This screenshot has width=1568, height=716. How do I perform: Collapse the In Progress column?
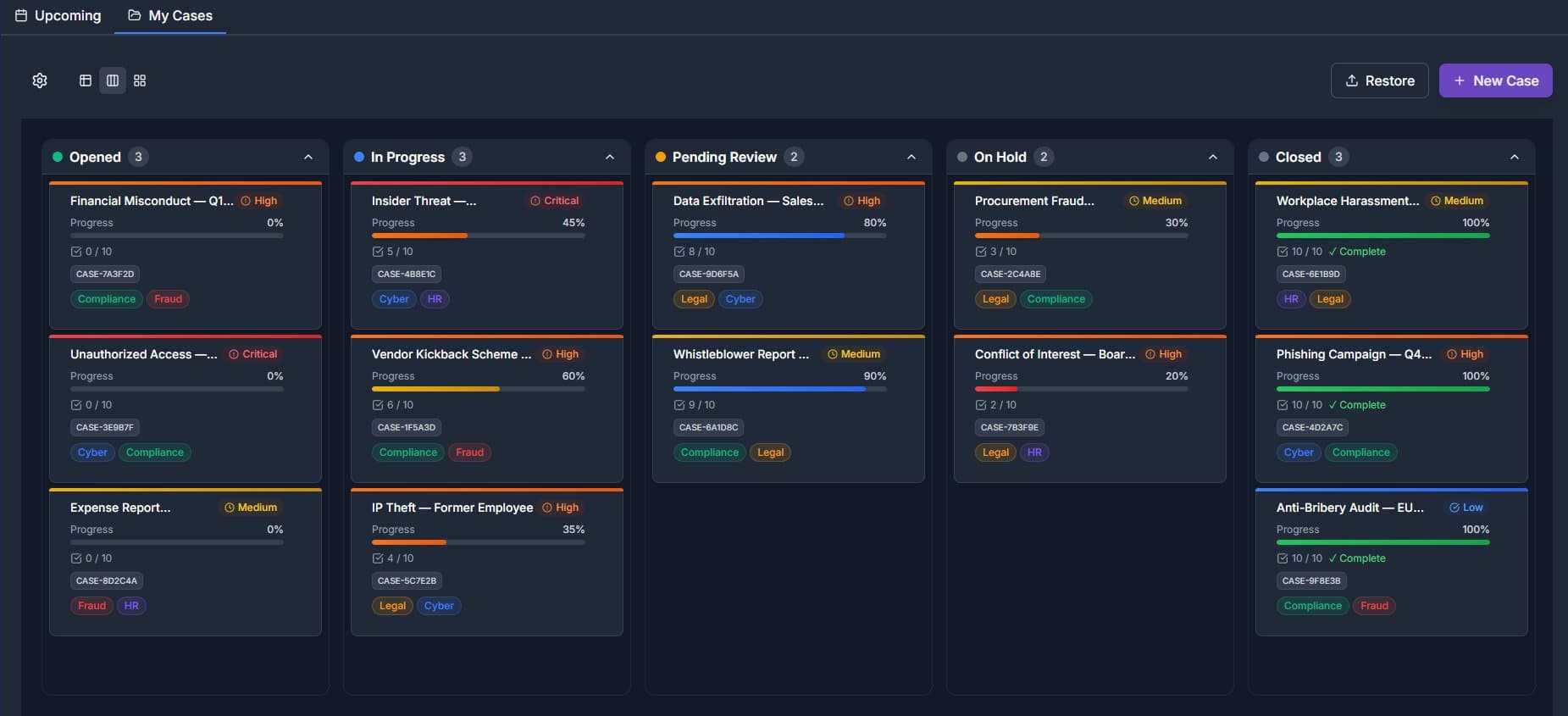pyautogui.click(x=610, y=157)
